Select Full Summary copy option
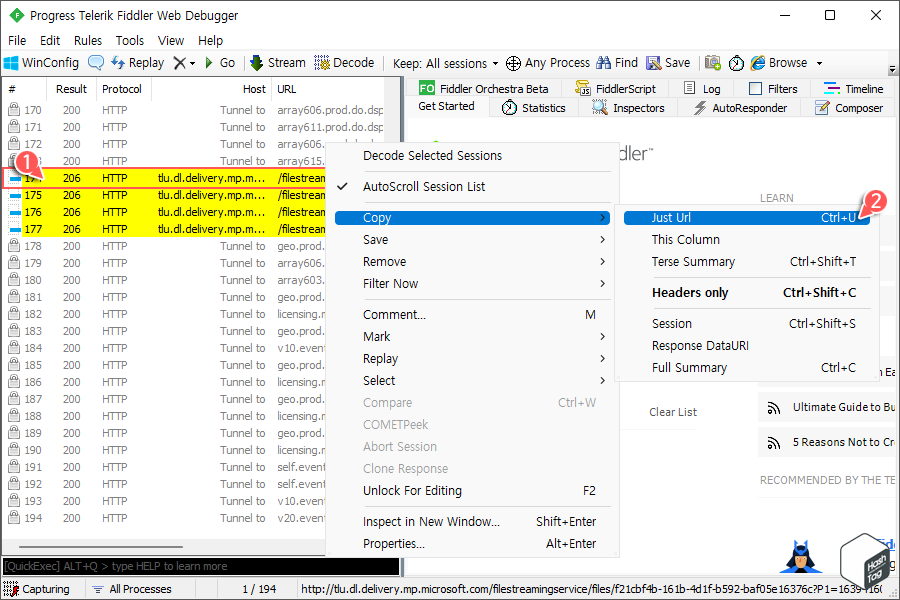This screenshot has width=900, height=600. pyautogui.click(x=747, y=367)
